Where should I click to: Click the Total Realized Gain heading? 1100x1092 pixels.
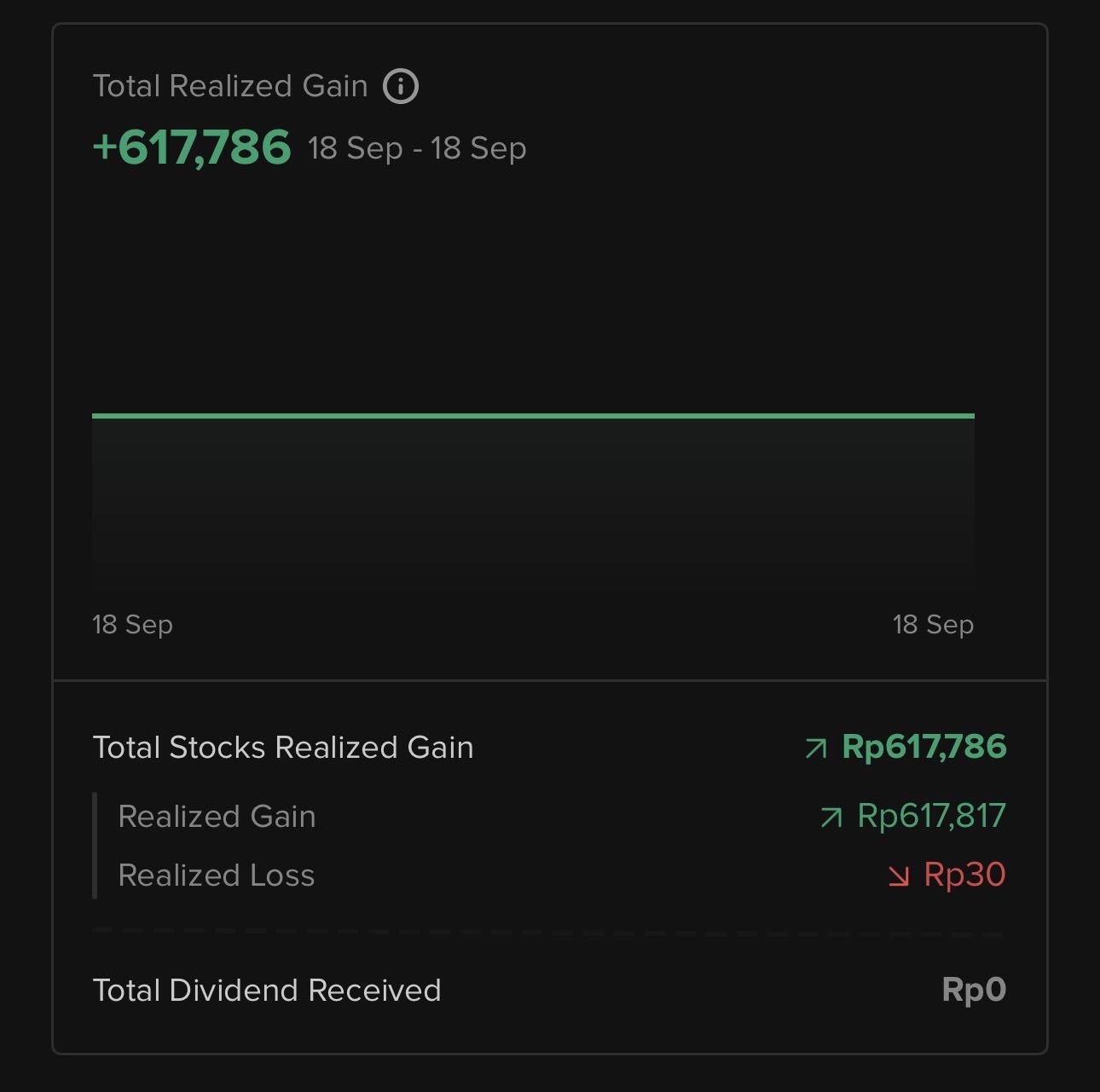coord(230,86)
